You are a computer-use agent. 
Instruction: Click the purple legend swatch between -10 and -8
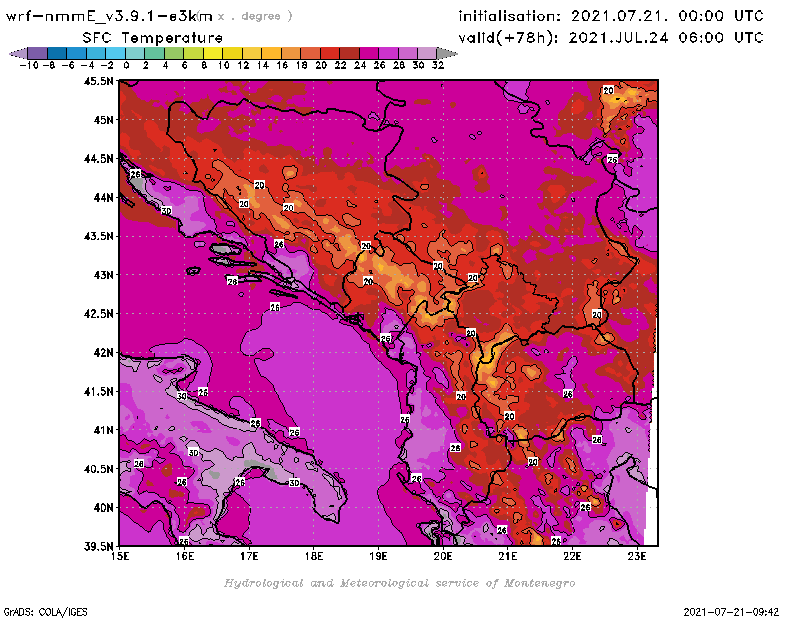coord(38,53)
